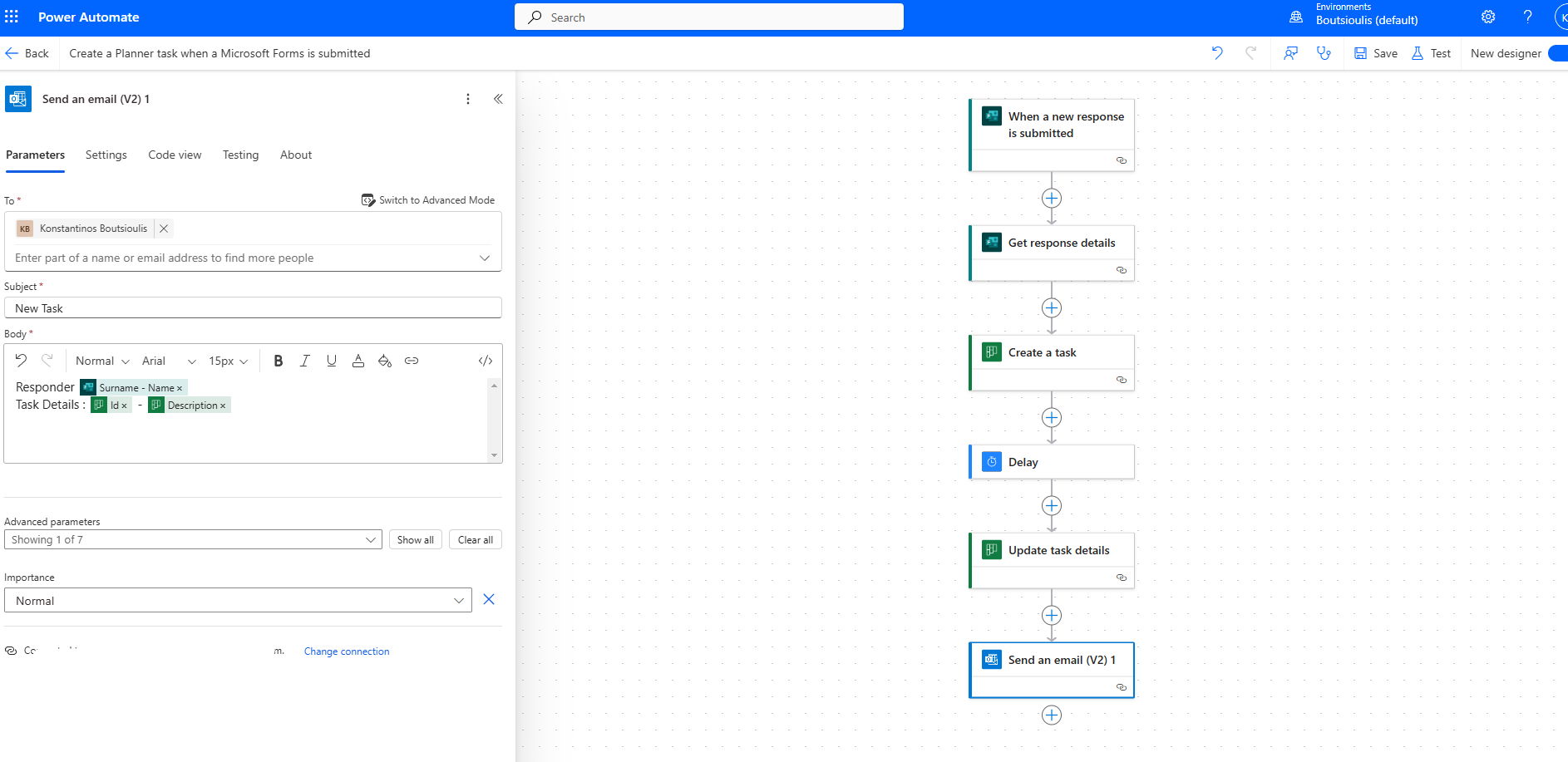1568x762 pixels.
Task: Remove the Importance parameter with X
Action: pyautogui.click(x=489, y=599)
